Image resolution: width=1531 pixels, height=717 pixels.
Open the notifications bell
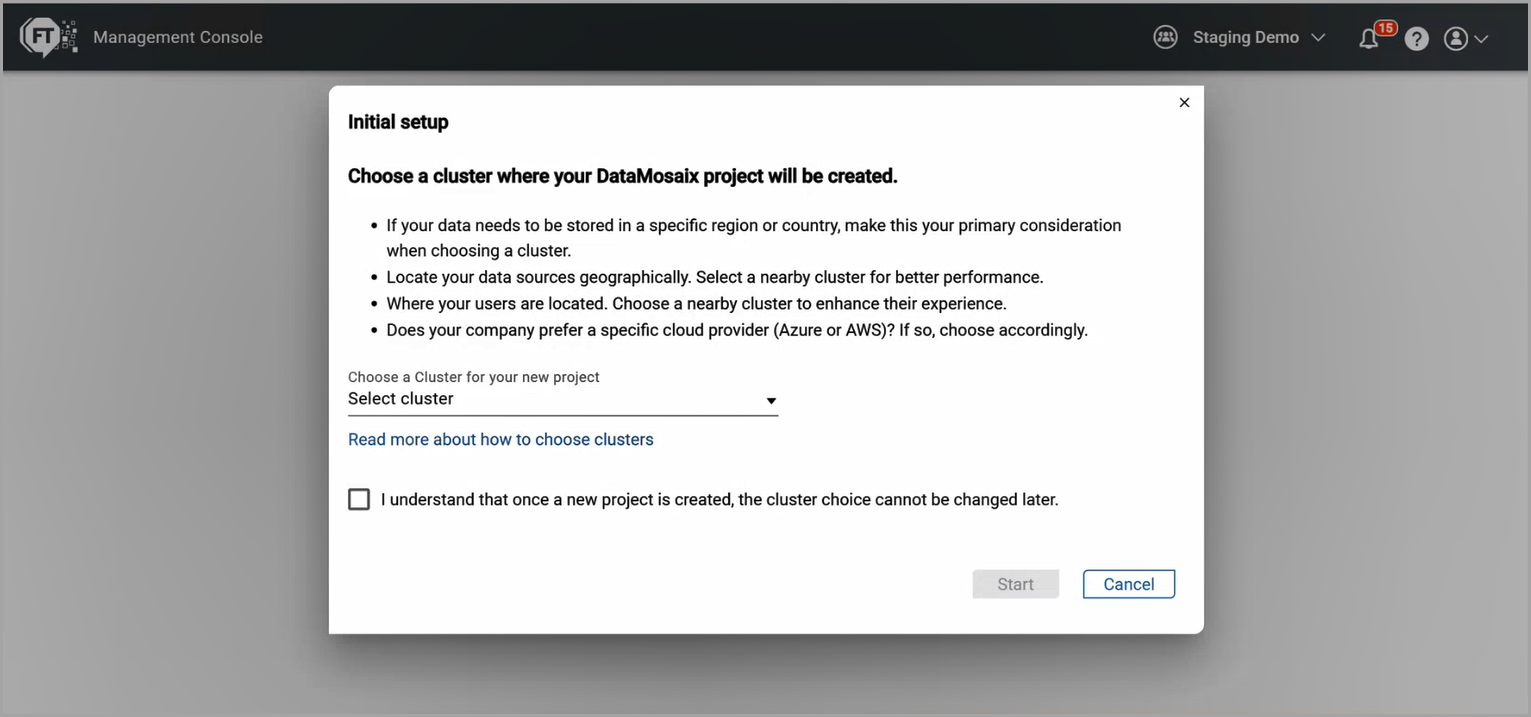pos(1368,39)
